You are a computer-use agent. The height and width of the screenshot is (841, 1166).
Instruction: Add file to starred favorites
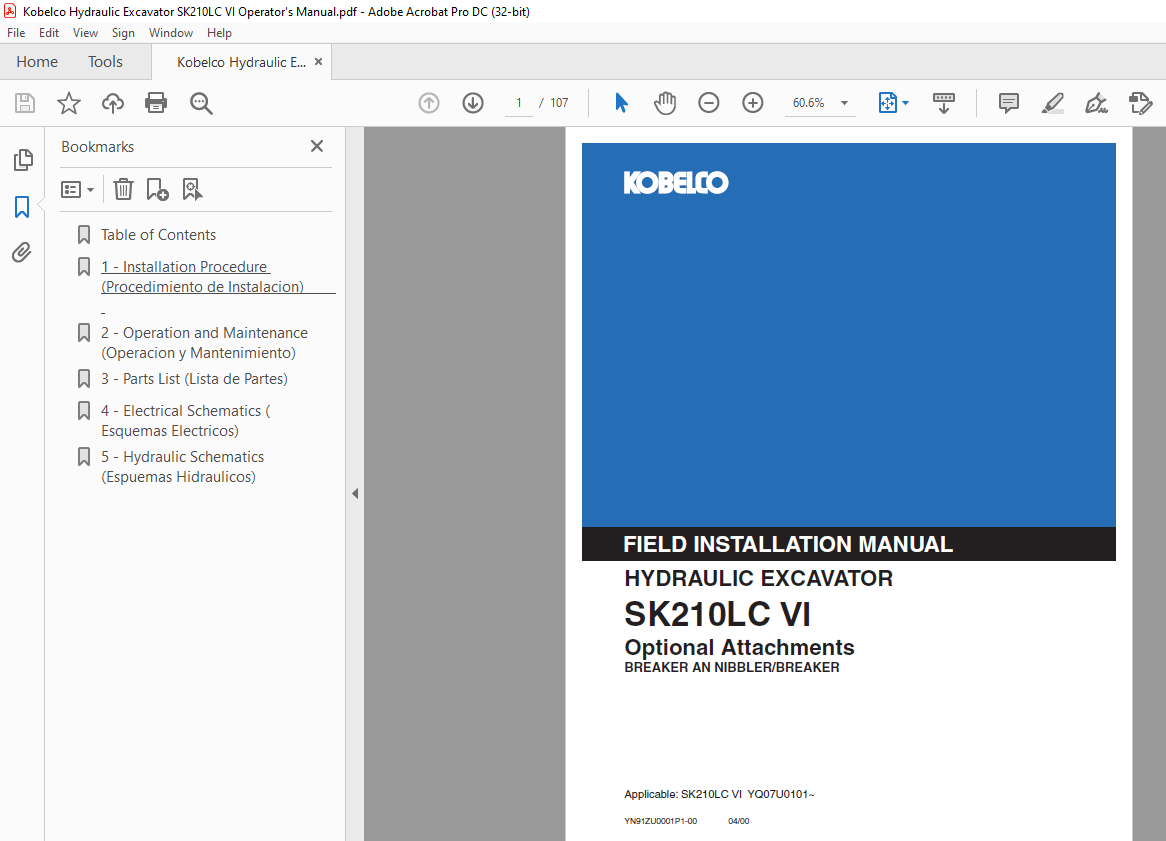point(68,103)
